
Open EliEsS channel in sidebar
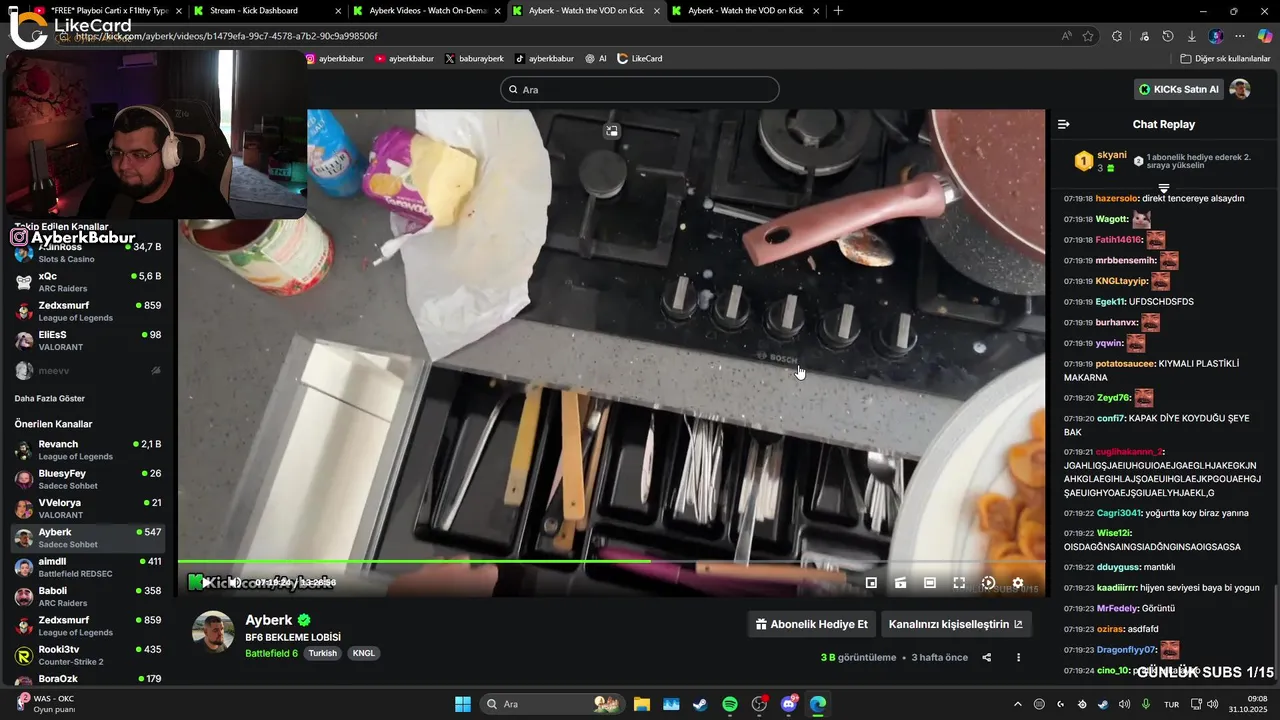coord(88,341)
